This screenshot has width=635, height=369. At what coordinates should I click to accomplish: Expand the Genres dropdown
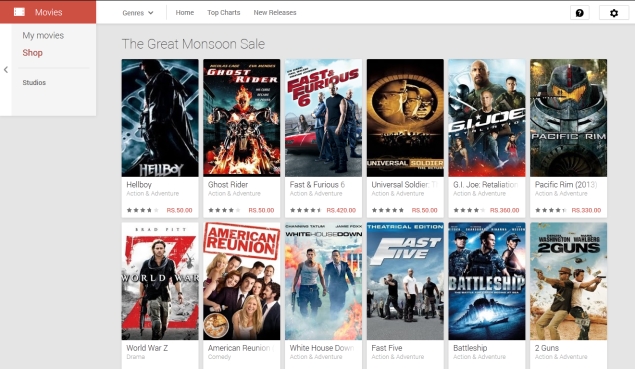[x=138, y=13]
